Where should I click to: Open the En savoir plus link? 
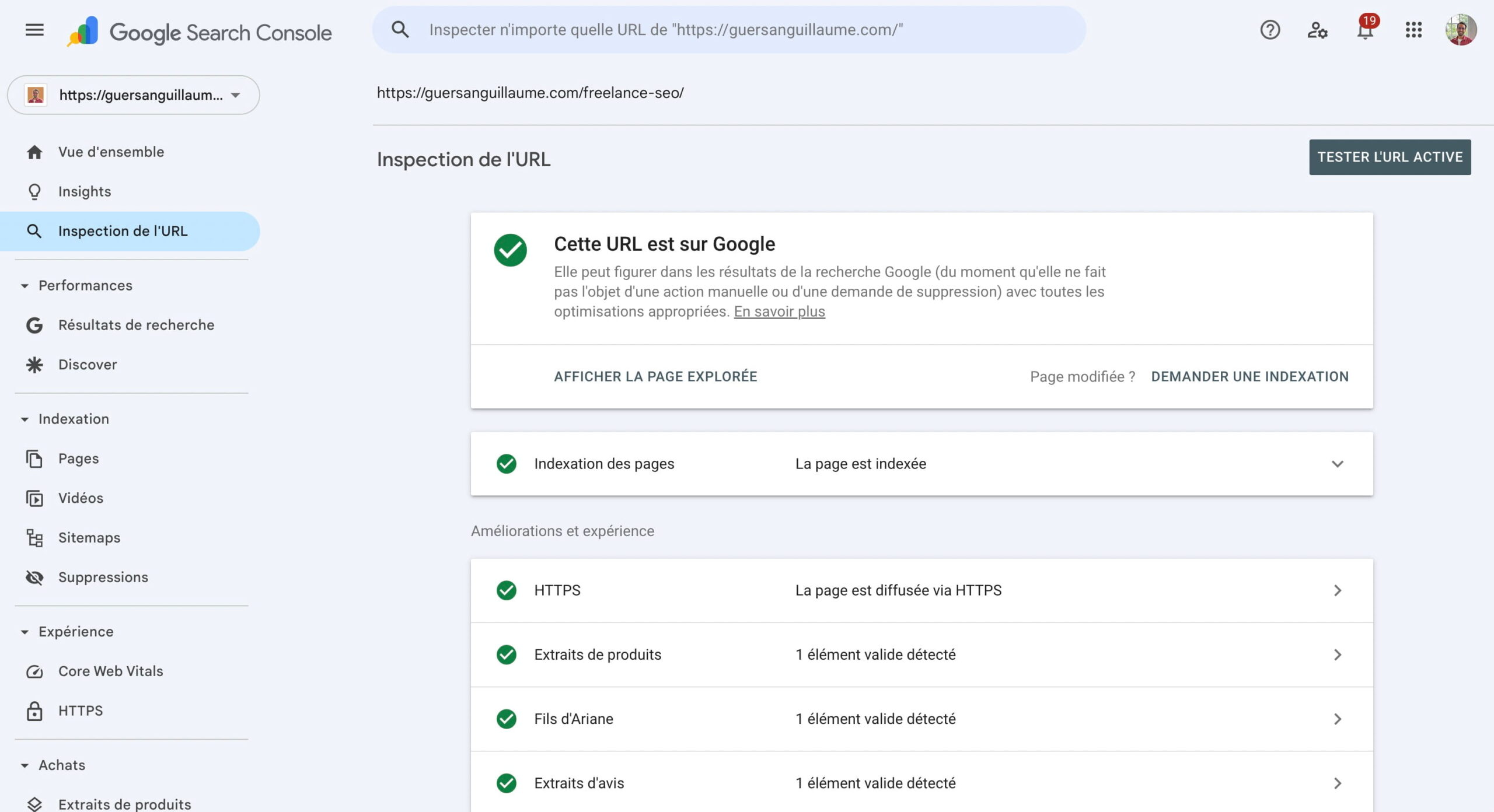pos(780,311)
